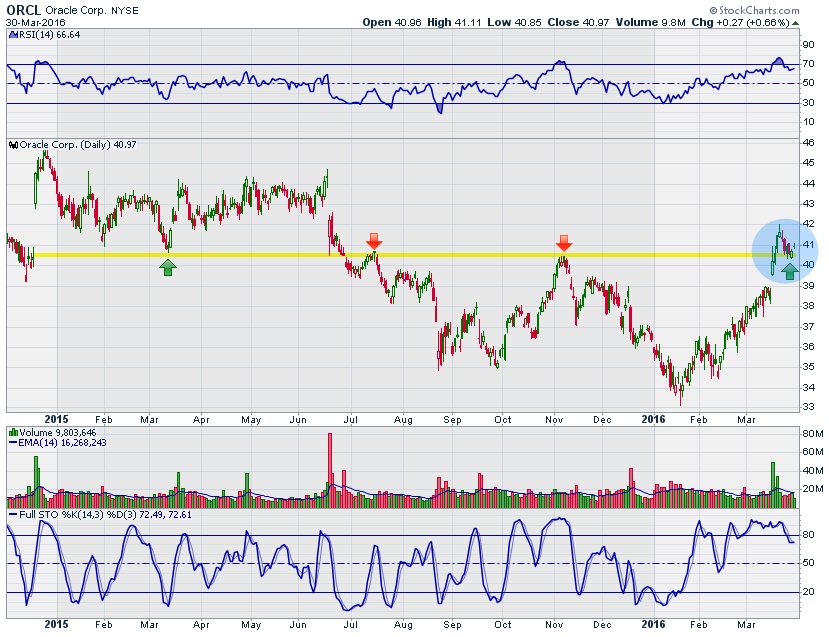Image resolution: width=829 pixels, height=637 pixels.
Task: Click the 45 price axis label
Action: pos(808,163)
